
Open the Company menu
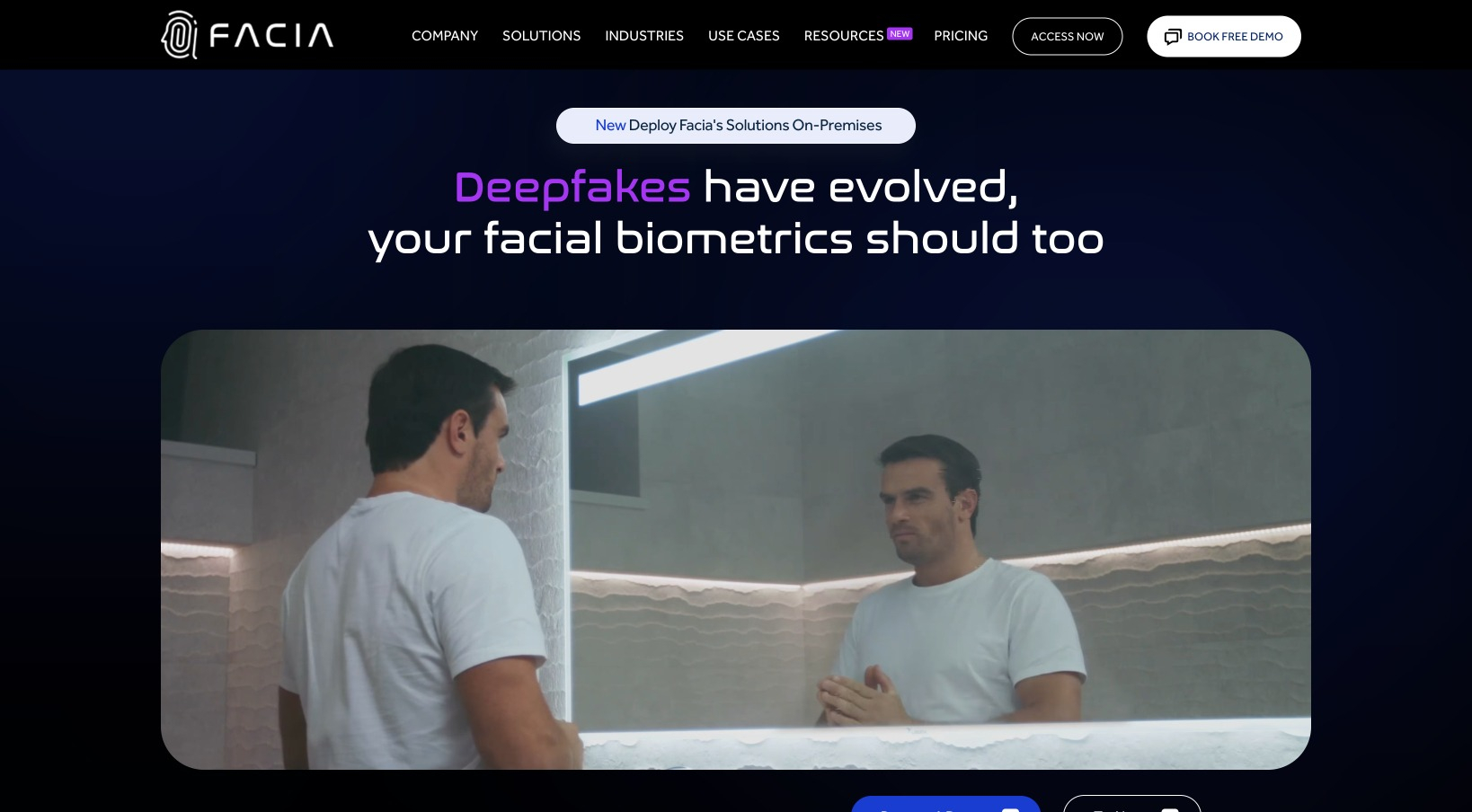point(444,36)
